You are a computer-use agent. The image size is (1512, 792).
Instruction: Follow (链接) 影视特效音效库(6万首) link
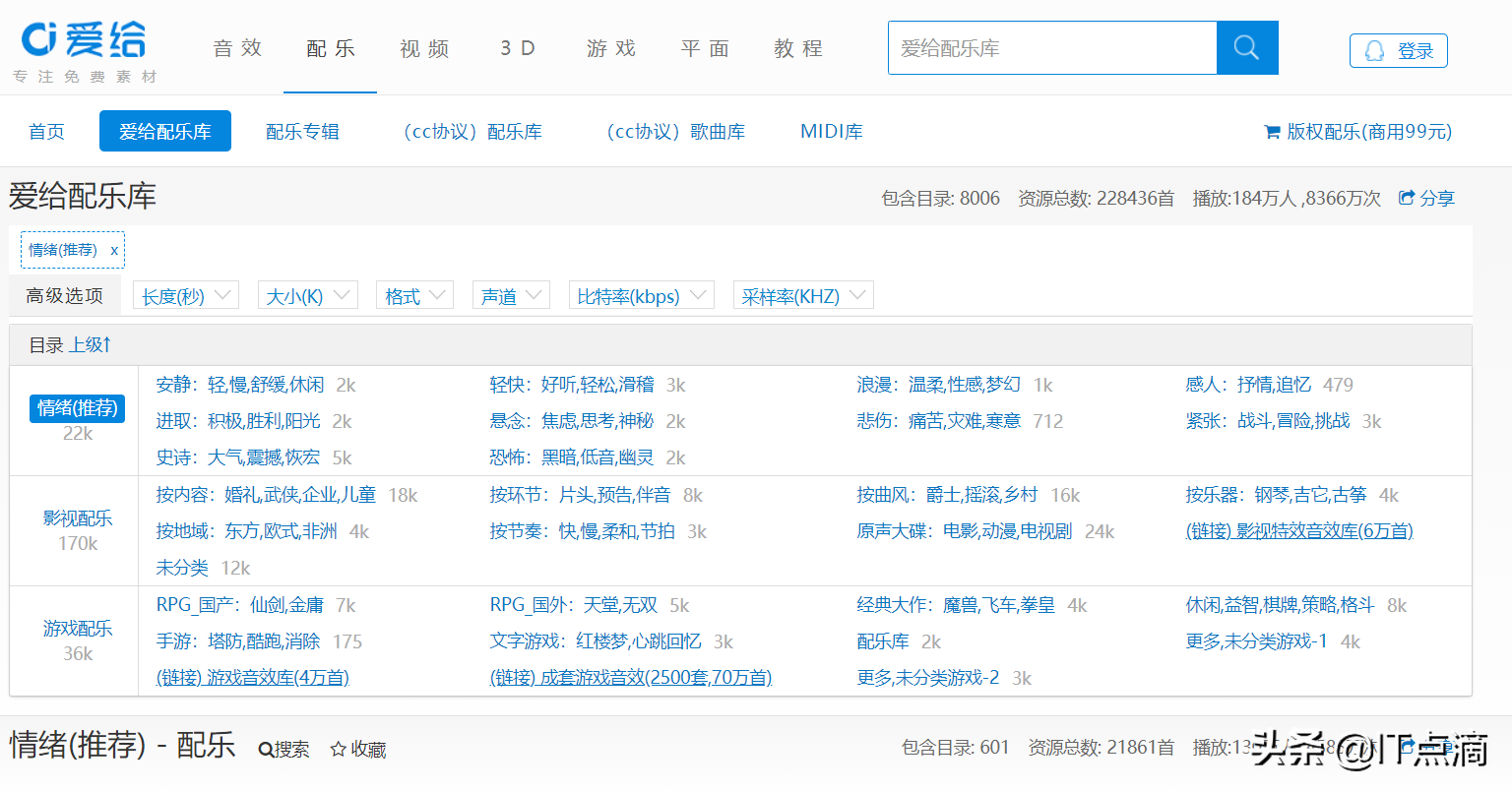coord(1299,531)
